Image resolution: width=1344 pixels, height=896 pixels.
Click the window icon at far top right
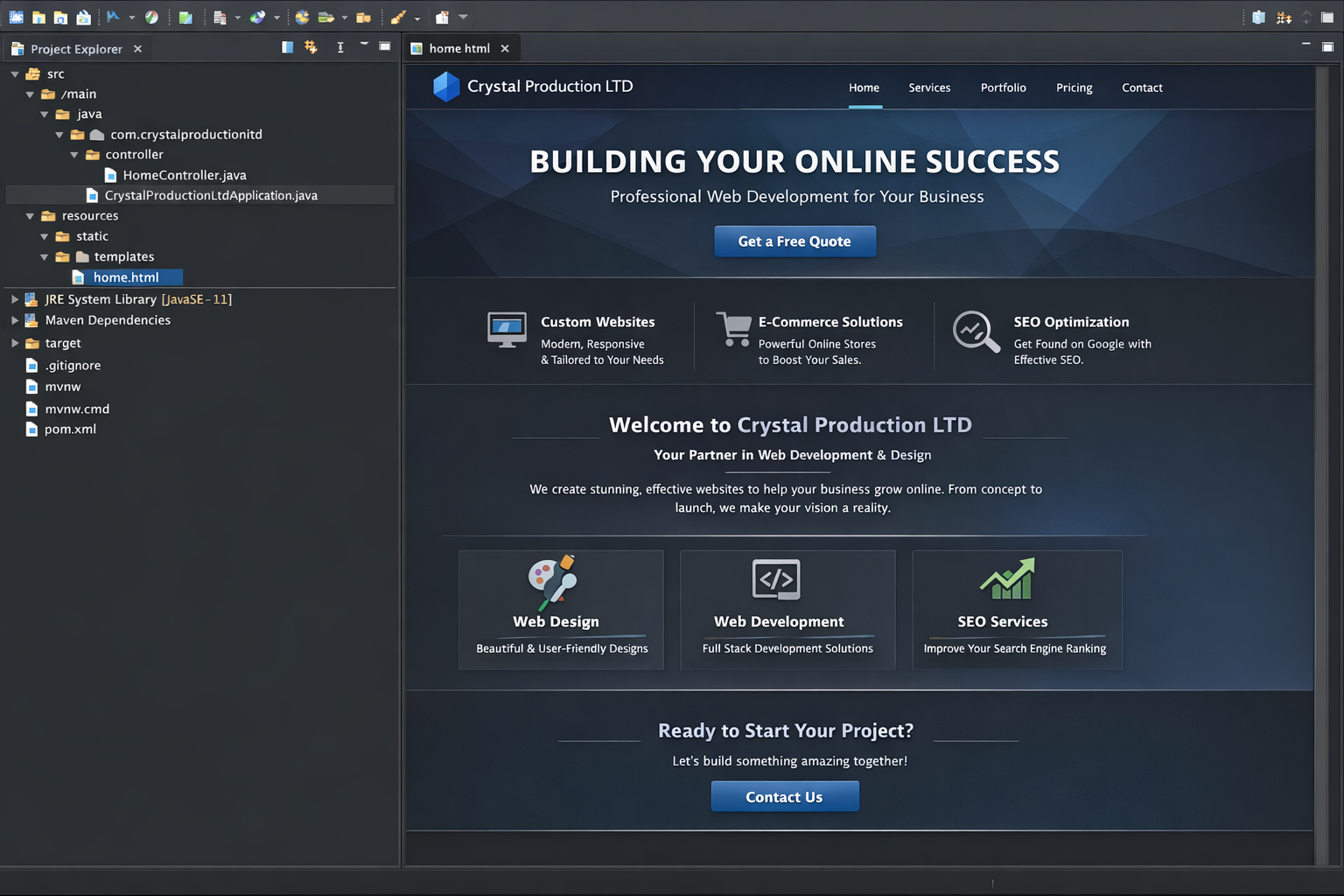(x=1327, y=17)
